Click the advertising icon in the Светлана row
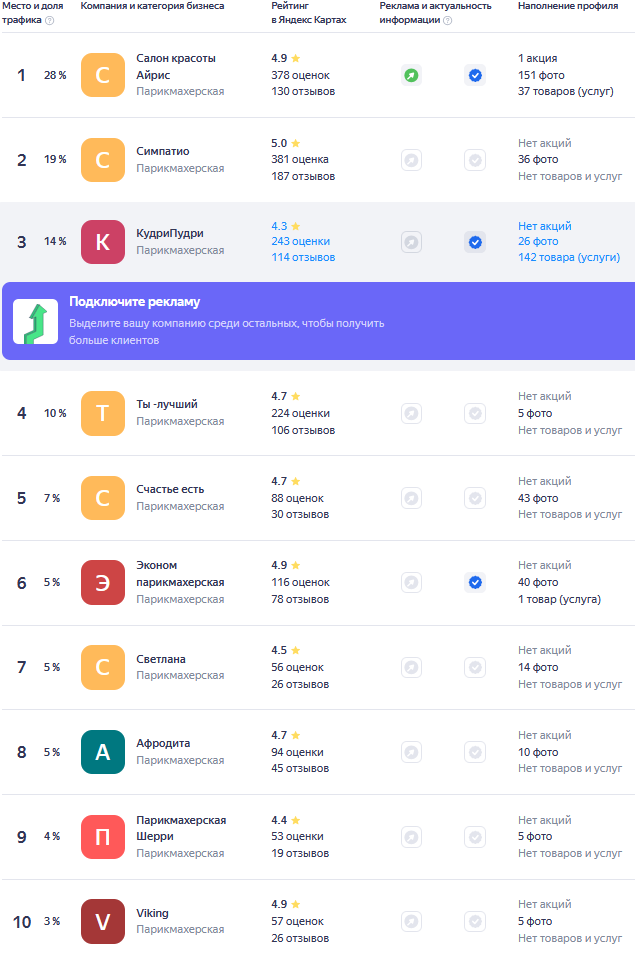 point(411,667)
